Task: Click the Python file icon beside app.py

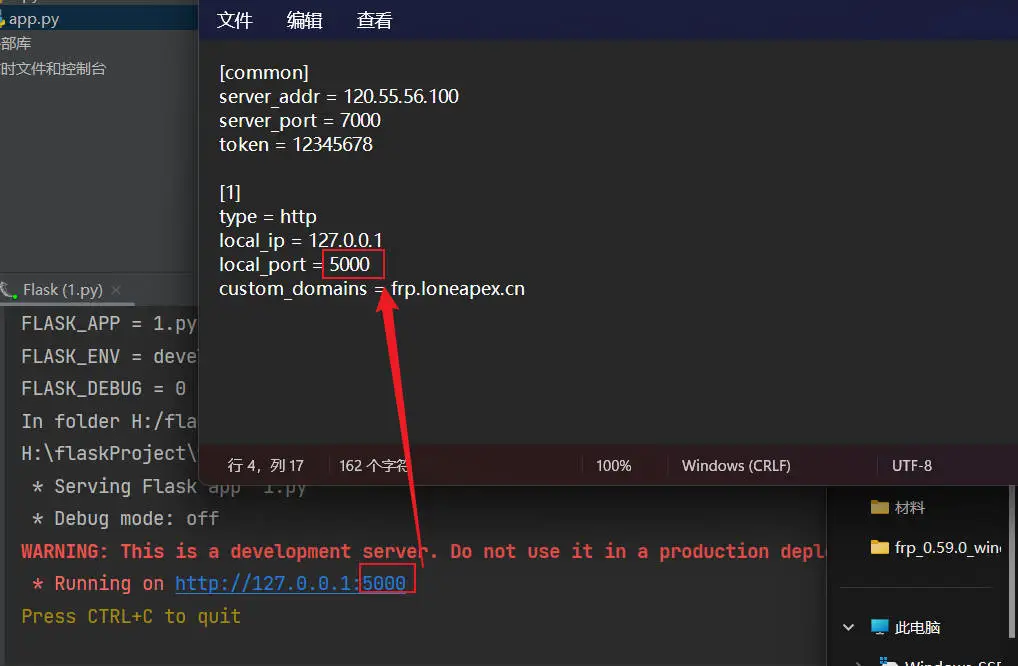Action: tap(3, 19)
